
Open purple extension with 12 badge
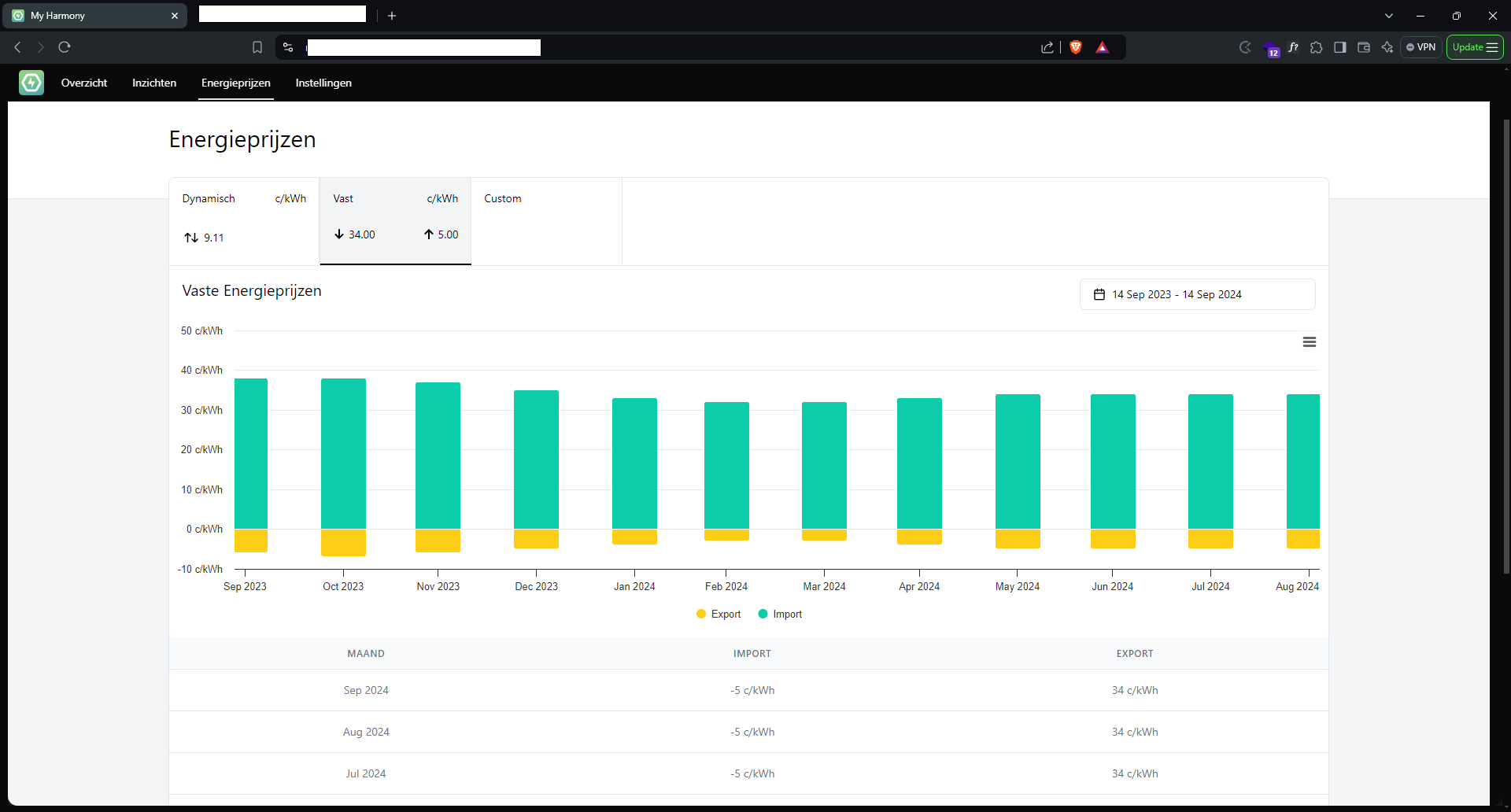1270,49
